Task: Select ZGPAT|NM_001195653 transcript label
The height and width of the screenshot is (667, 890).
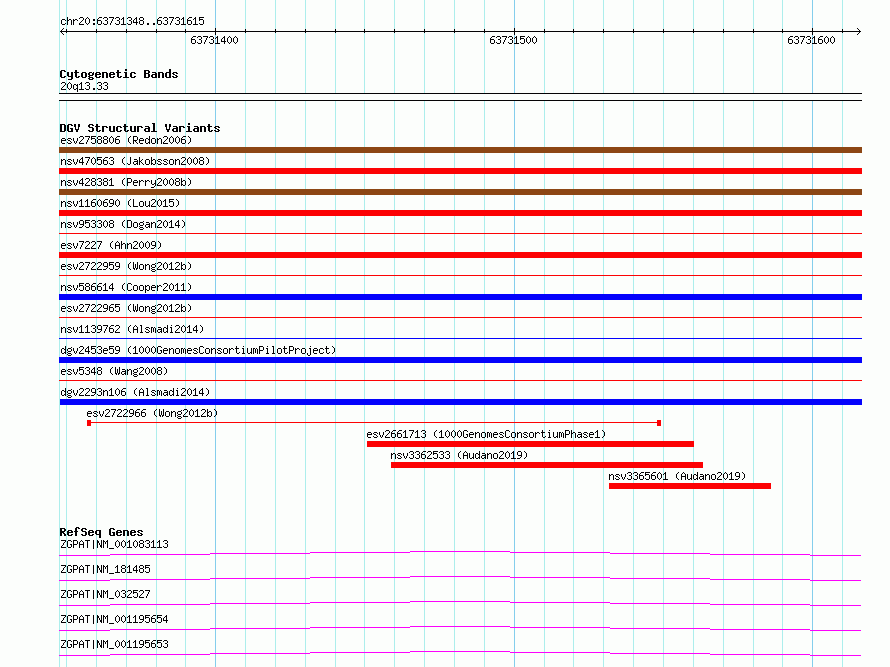Action: (x=114, y=644)
